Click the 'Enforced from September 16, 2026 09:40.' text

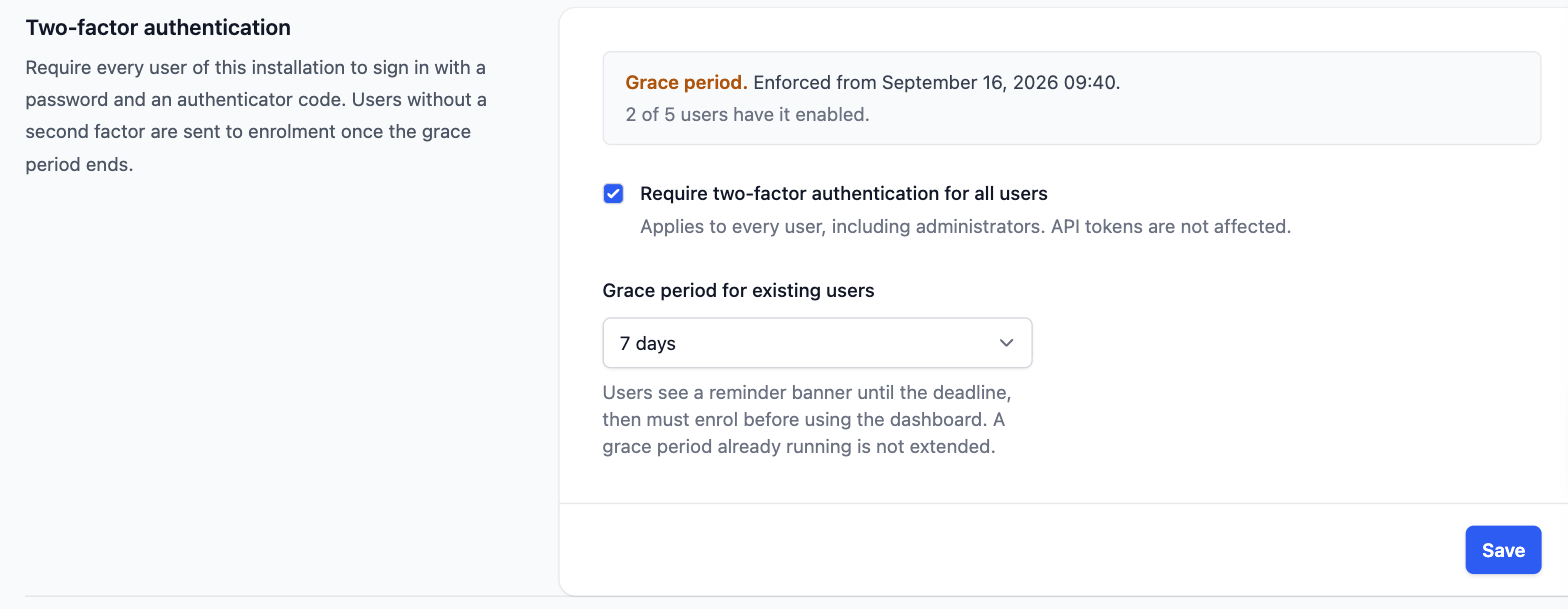937,82
